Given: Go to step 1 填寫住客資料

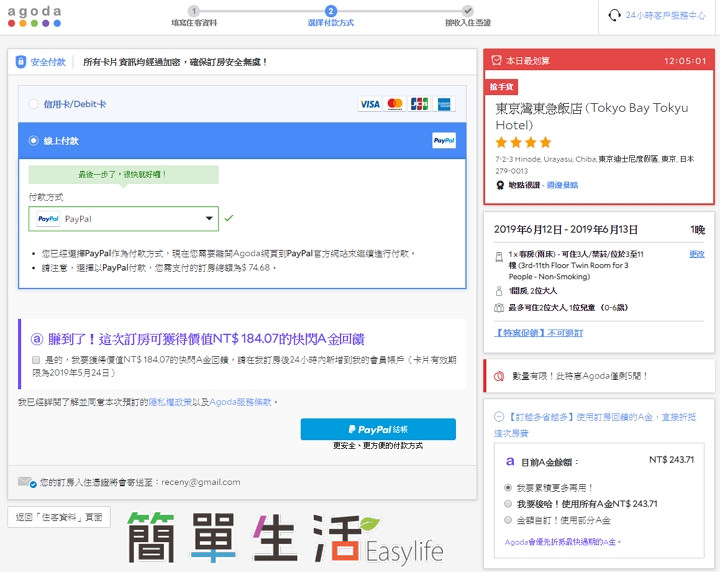Looking at the screenshot, I should coord(194,16).
